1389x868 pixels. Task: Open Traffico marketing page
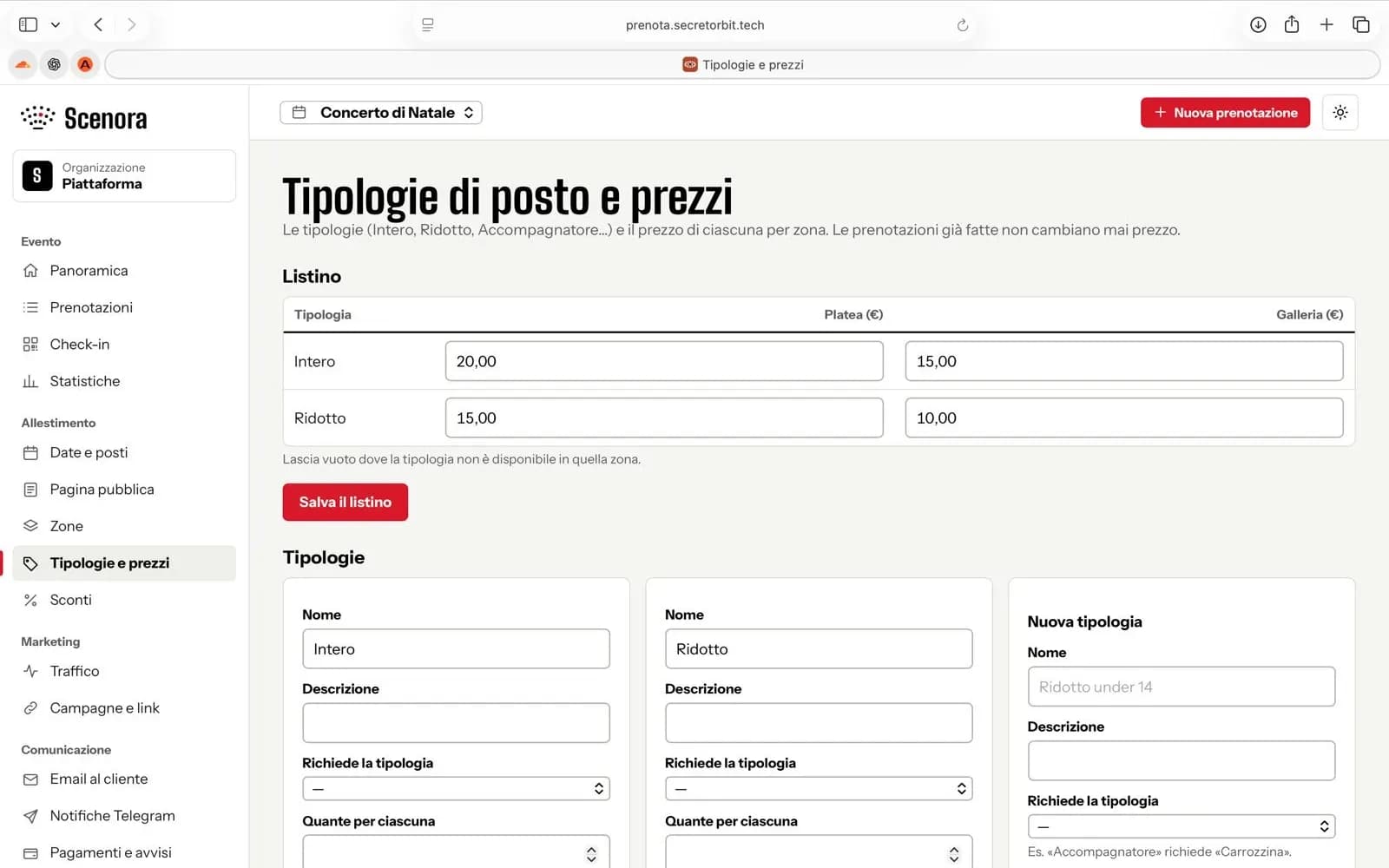(x=124, y=671)
